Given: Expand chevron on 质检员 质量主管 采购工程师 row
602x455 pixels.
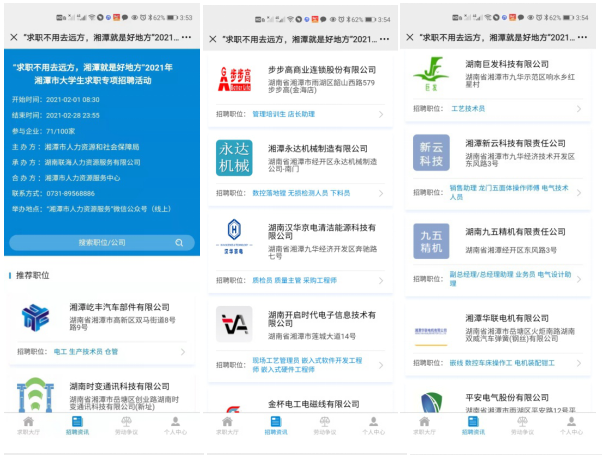Looking at the screenshot, I should click(x=381, y=281).
